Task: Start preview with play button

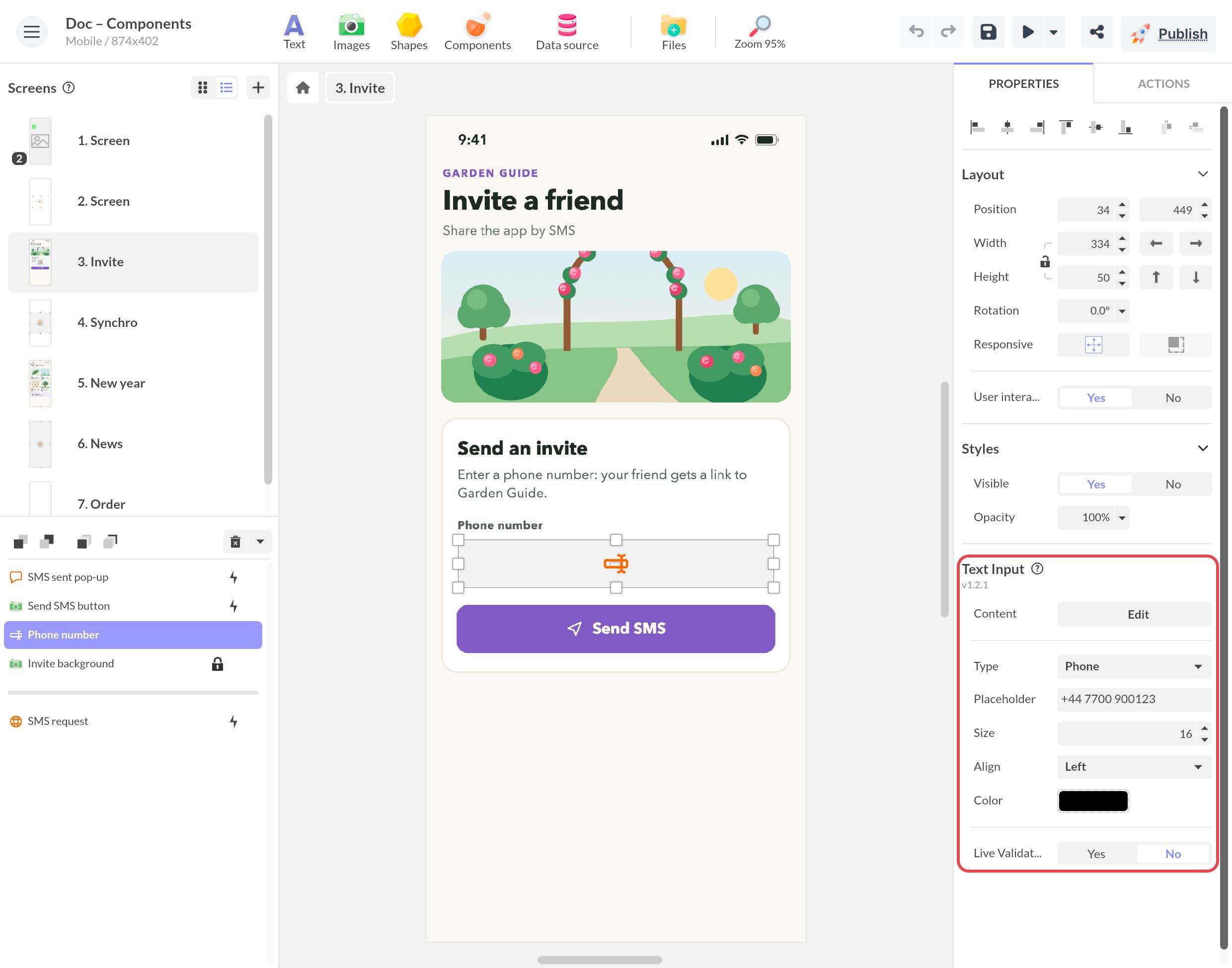Action: [x=1027, y=32]
